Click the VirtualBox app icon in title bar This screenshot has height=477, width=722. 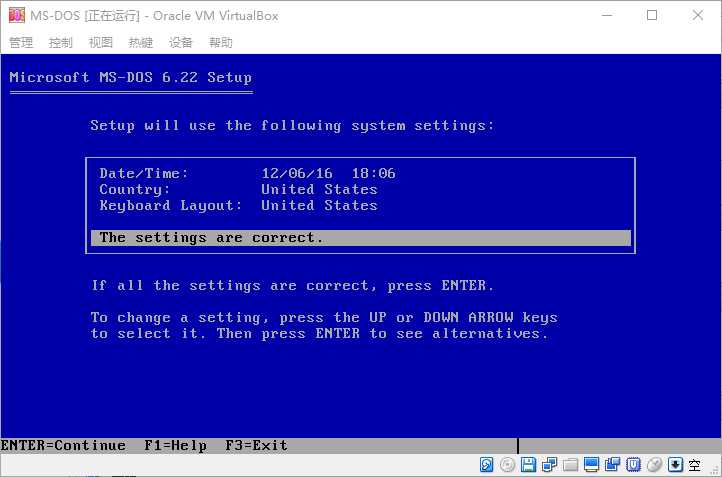tap(17, 15)
